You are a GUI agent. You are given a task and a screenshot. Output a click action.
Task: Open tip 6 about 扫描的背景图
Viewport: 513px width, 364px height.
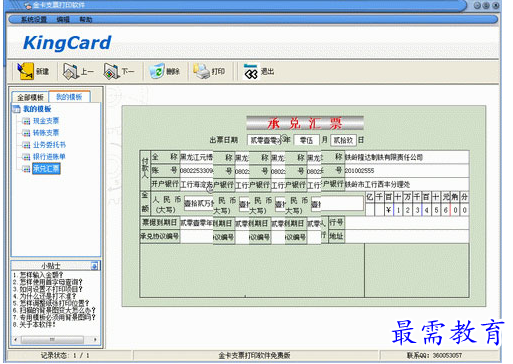(54, 310)
